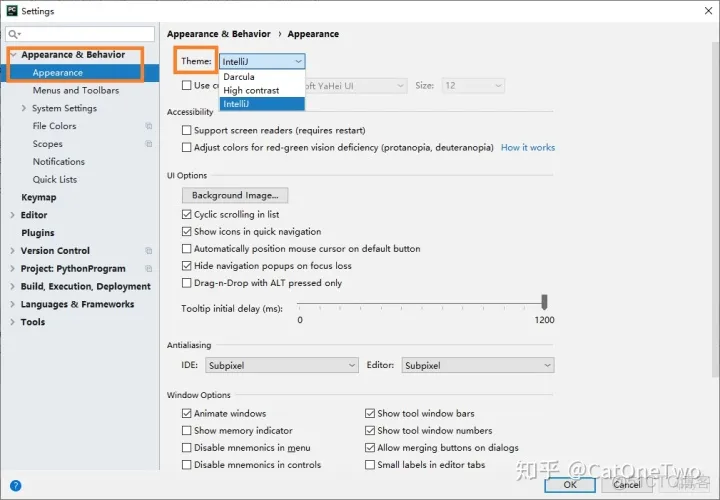Click the Background Image... button
Screen dimensions: 720x500
pos(235,195)
